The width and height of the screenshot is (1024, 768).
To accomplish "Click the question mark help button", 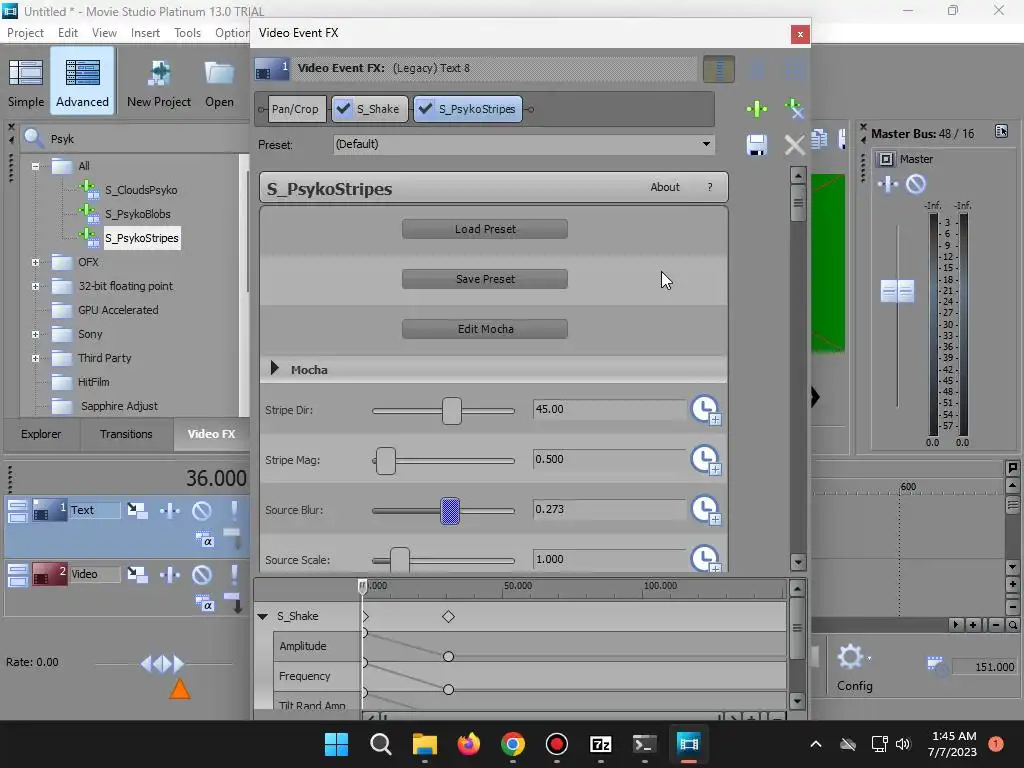I will [710, 187].
